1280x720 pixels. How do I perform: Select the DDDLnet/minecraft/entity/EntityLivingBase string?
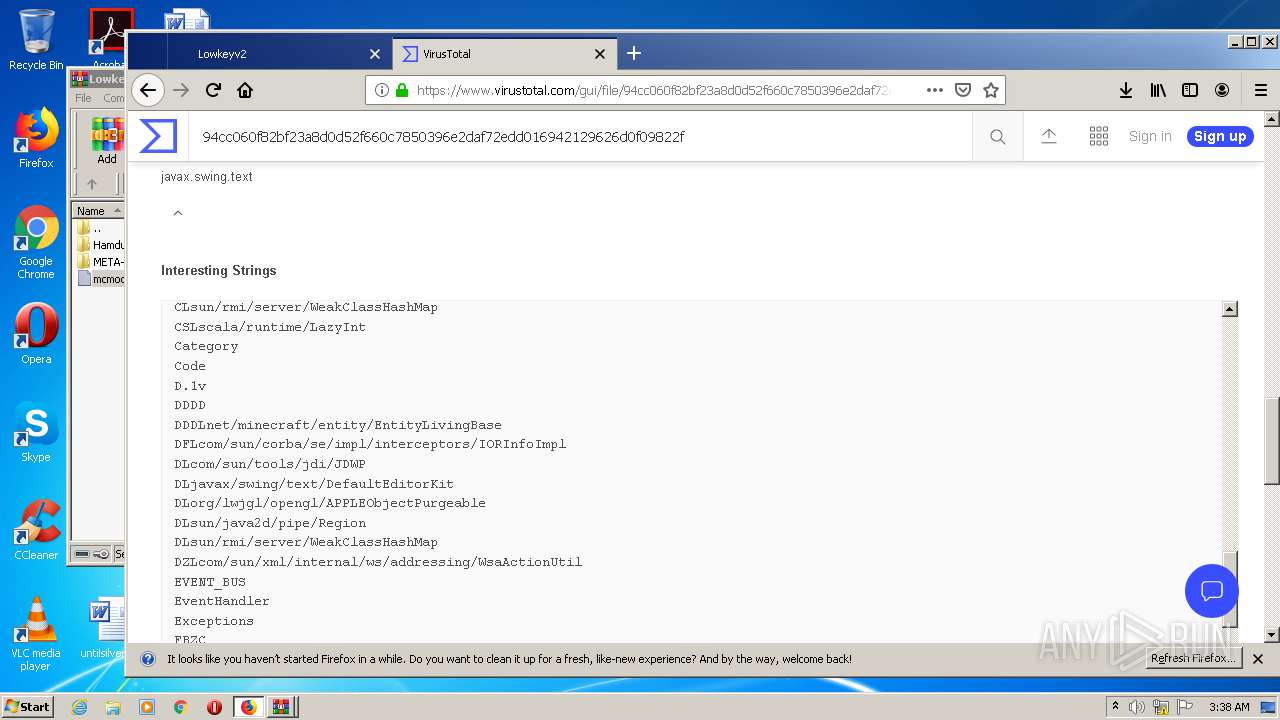coord(338,425)
